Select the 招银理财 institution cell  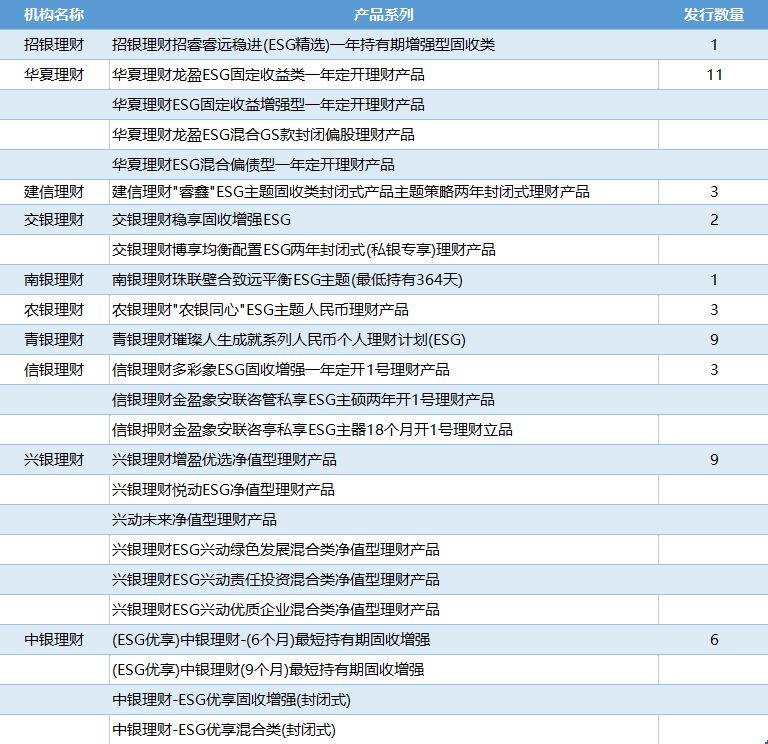point(54,45)
